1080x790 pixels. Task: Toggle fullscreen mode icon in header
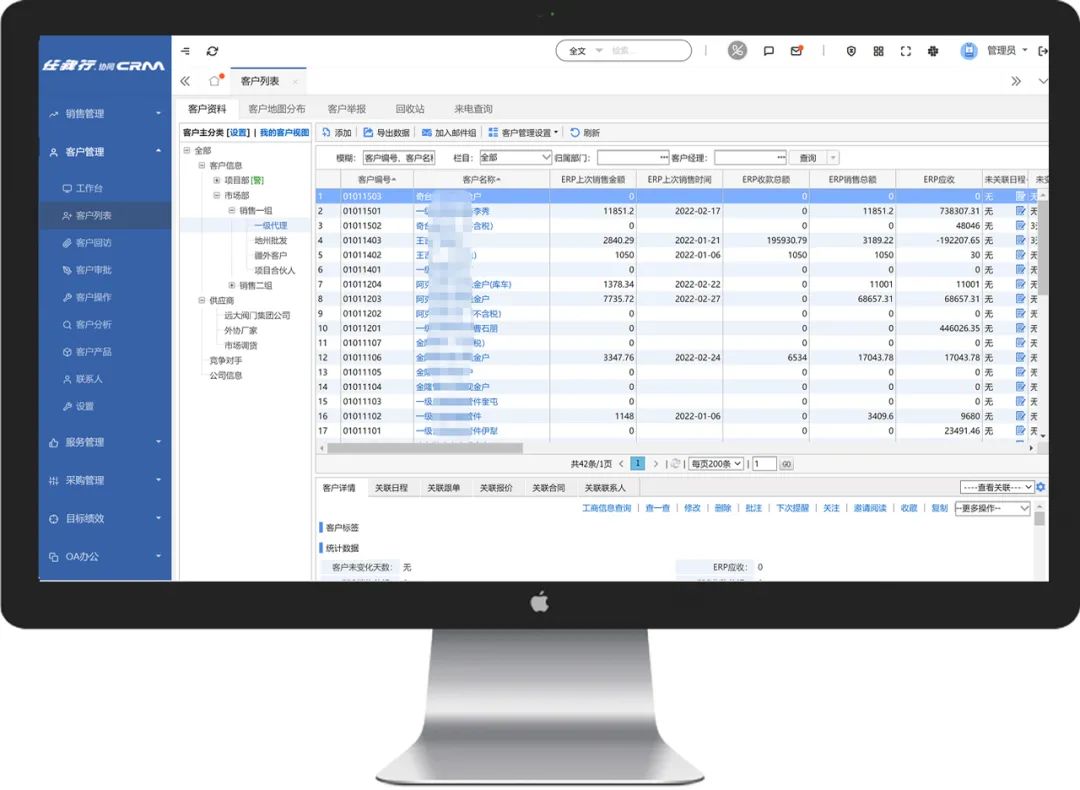click(906, 51)
